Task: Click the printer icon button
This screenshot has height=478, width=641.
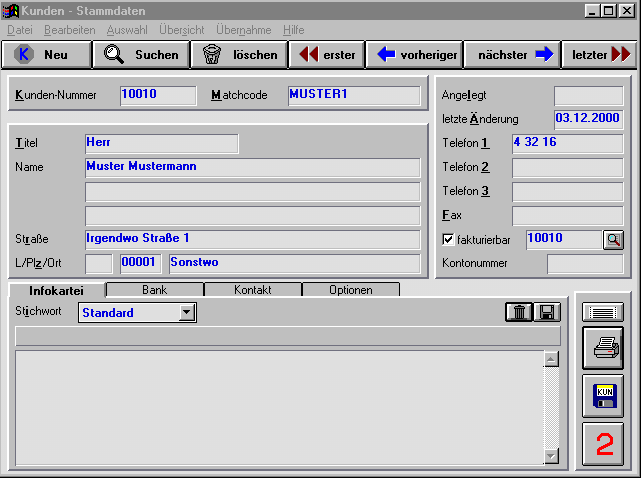Action: (603, 348)
